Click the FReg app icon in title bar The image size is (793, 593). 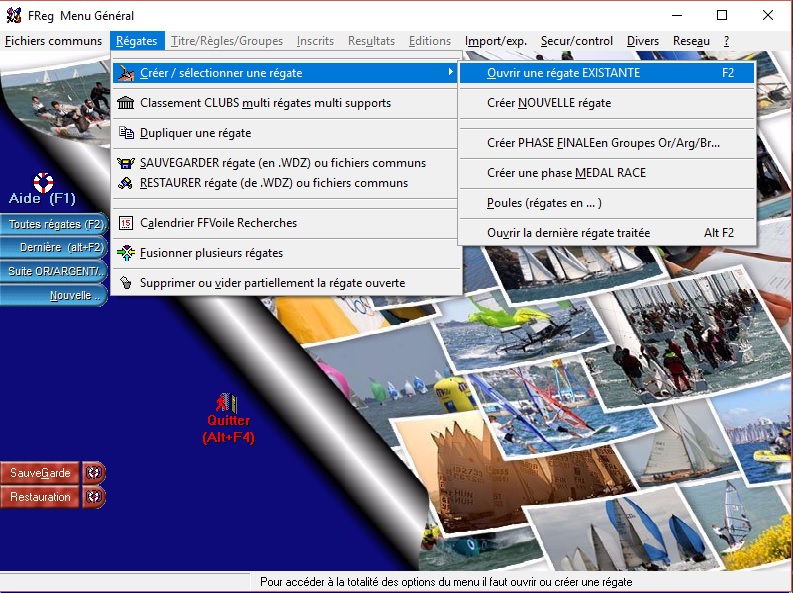(14, 15)
